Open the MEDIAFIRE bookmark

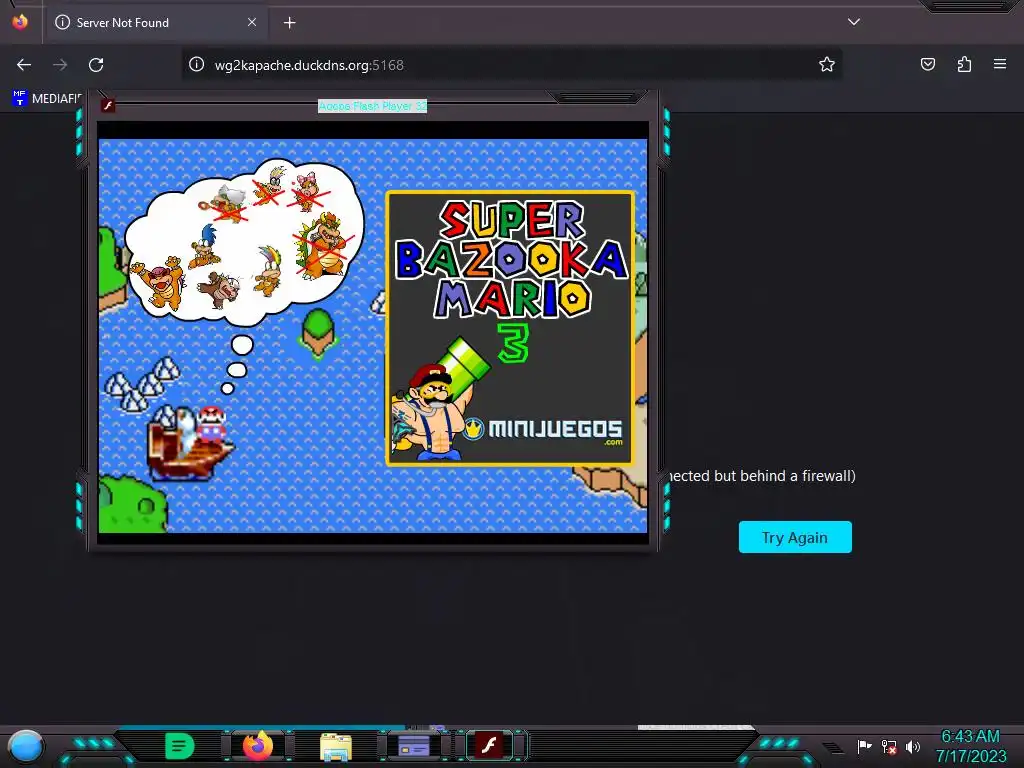(x=46, y=99)
